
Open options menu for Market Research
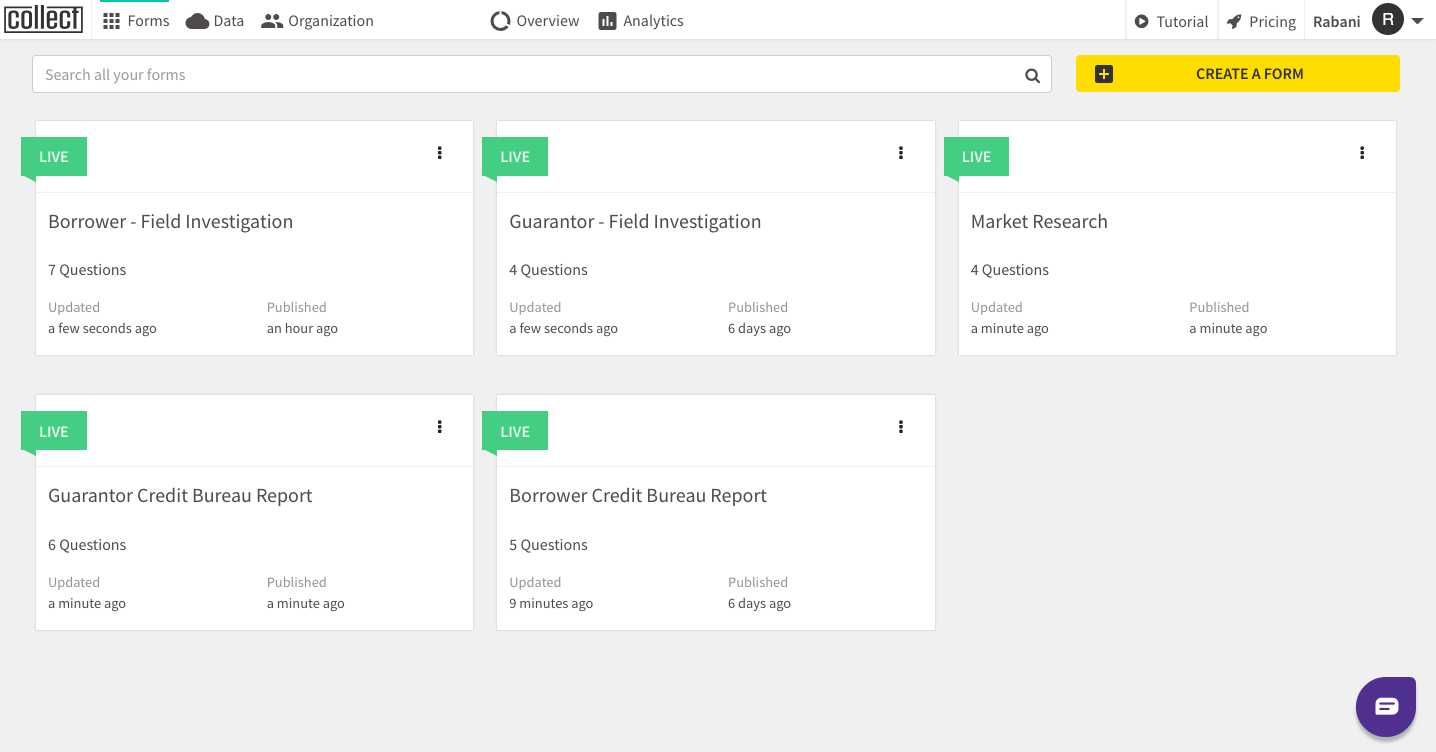tap(1361, 153)
